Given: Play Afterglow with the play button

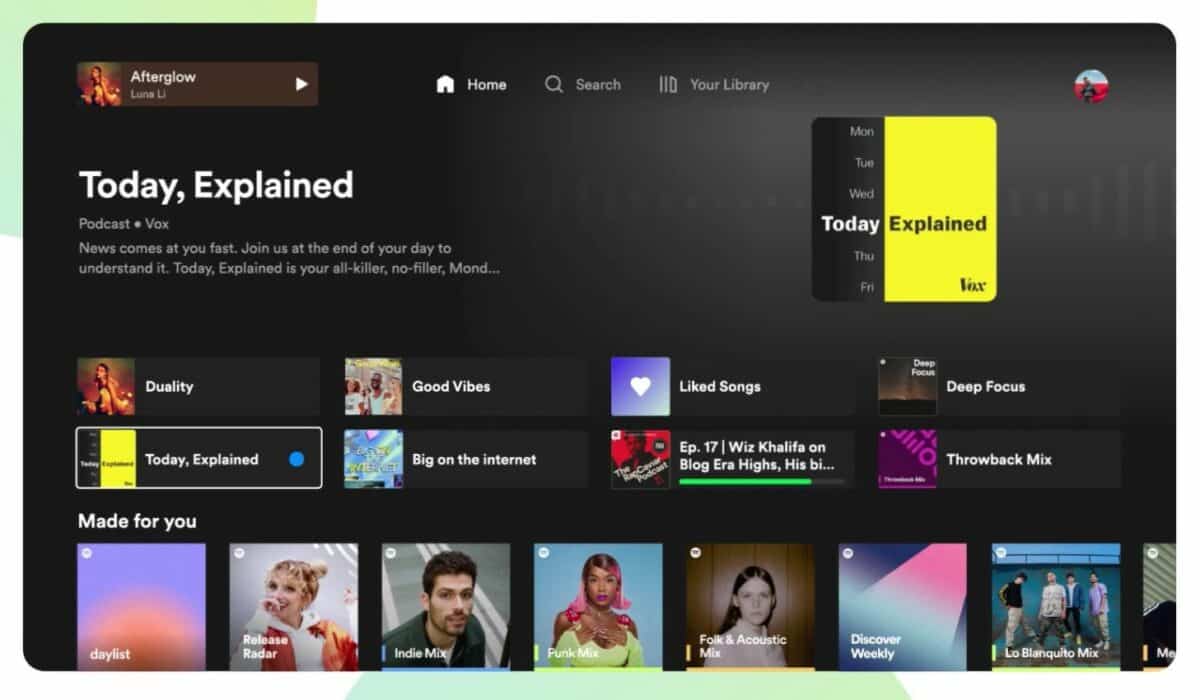Looking at the screenshot, I should point(301,84).
